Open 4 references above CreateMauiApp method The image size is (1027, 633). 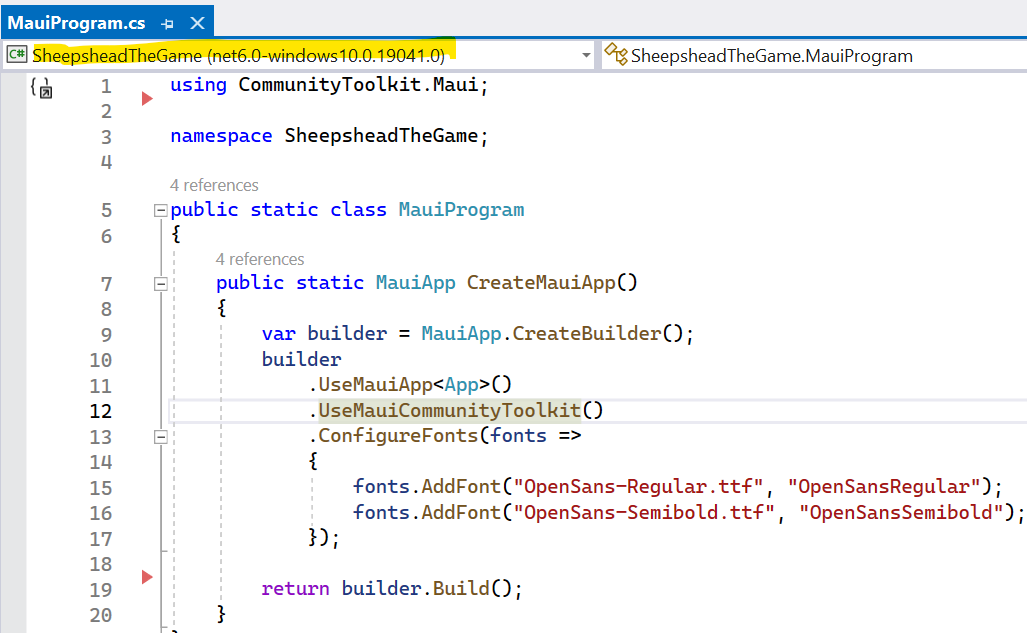(260, 259)
